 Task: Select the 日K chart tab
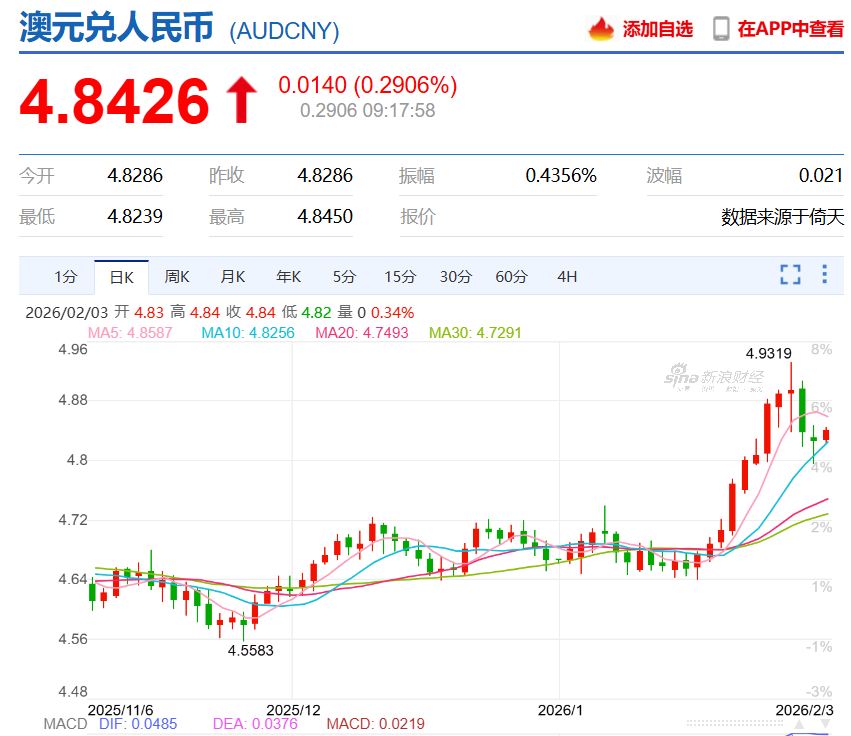(122, 277)
